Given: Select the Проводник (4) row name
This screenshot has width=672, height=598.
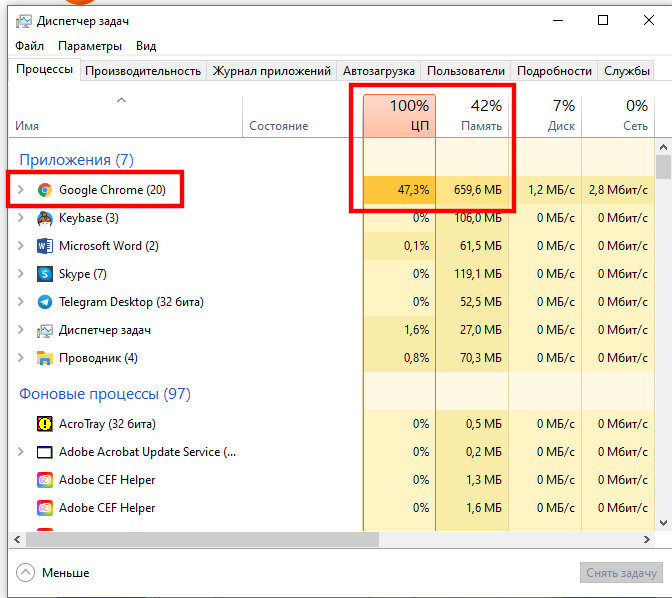Looking at the screenshot, I should (98, 358).
